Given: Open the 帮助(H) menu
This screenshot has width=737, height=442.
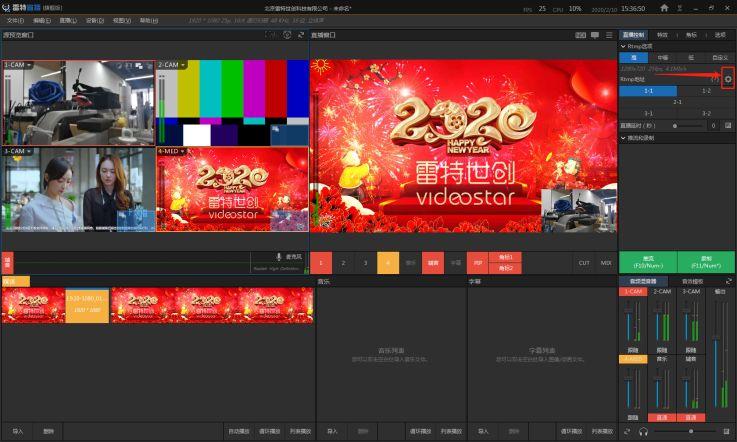Looking at the screenshot, I should 149,21.
